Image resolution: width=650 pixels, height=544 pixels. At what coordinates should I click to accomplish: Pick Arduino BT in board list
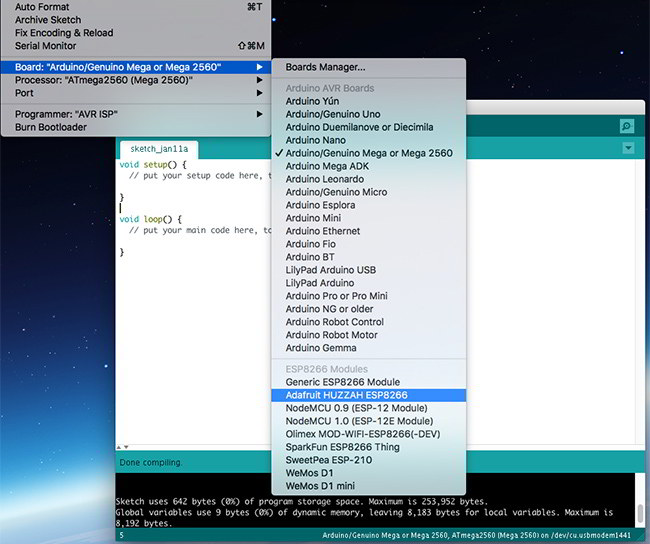[x=369, y=257]
